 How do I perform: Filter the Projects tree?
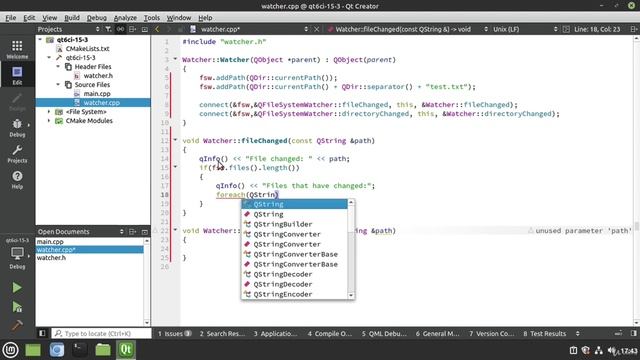[108, 29]
